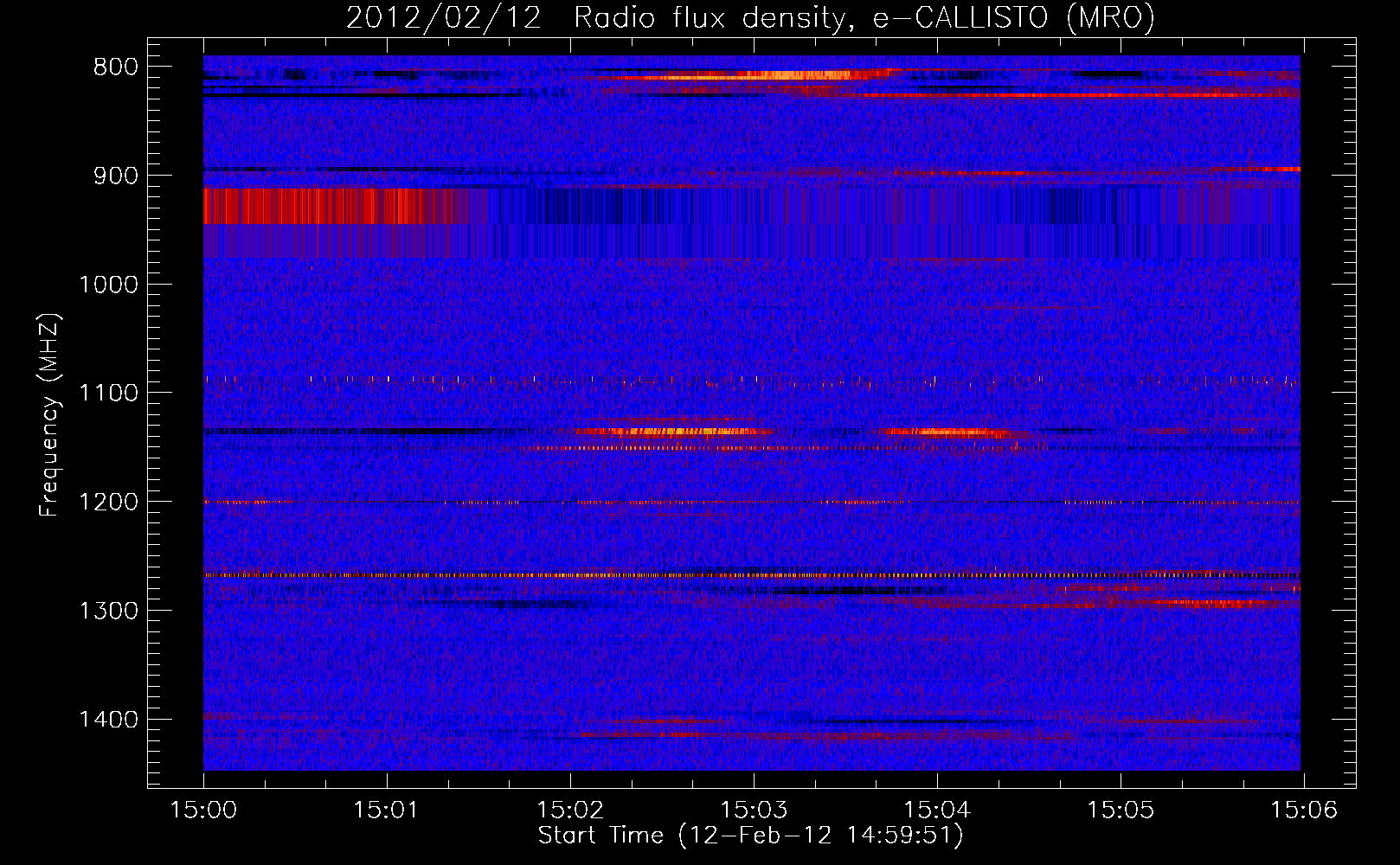Click the 'Start Time (12-Feb-12 14:59:51)' label

click(750, 836)
